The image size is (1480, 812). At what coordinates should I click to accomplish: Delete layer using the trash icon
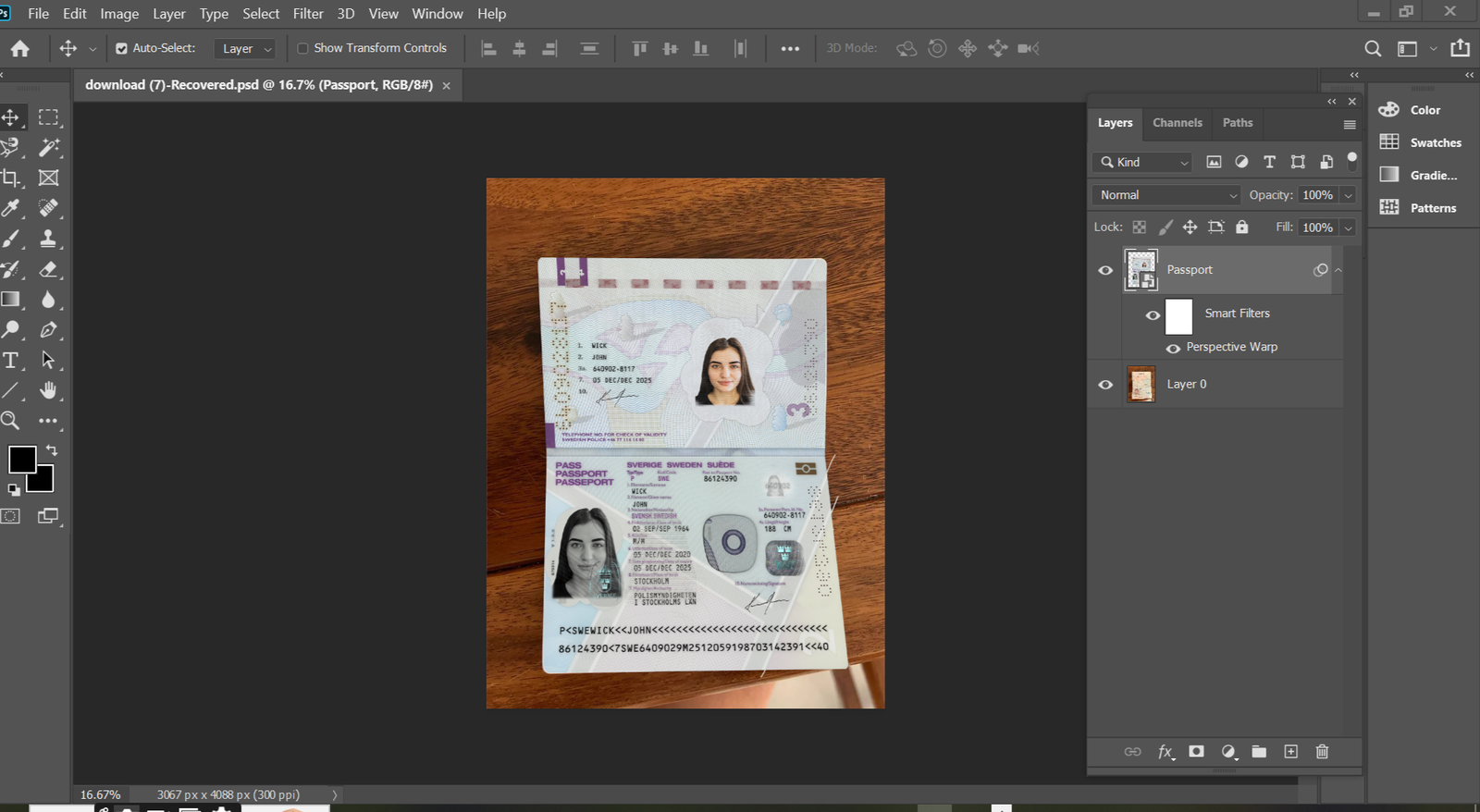tap(1322, 752)
